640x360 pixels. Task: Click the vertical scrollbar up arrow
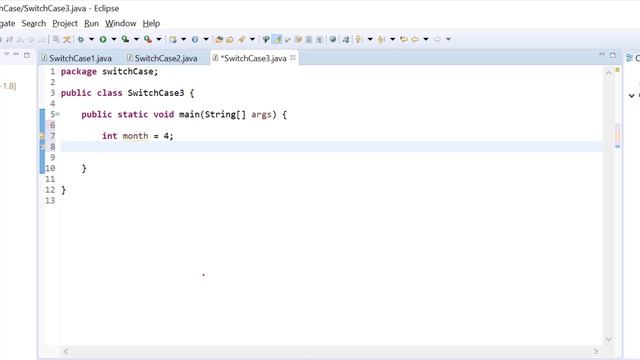[x=609, y=73]
